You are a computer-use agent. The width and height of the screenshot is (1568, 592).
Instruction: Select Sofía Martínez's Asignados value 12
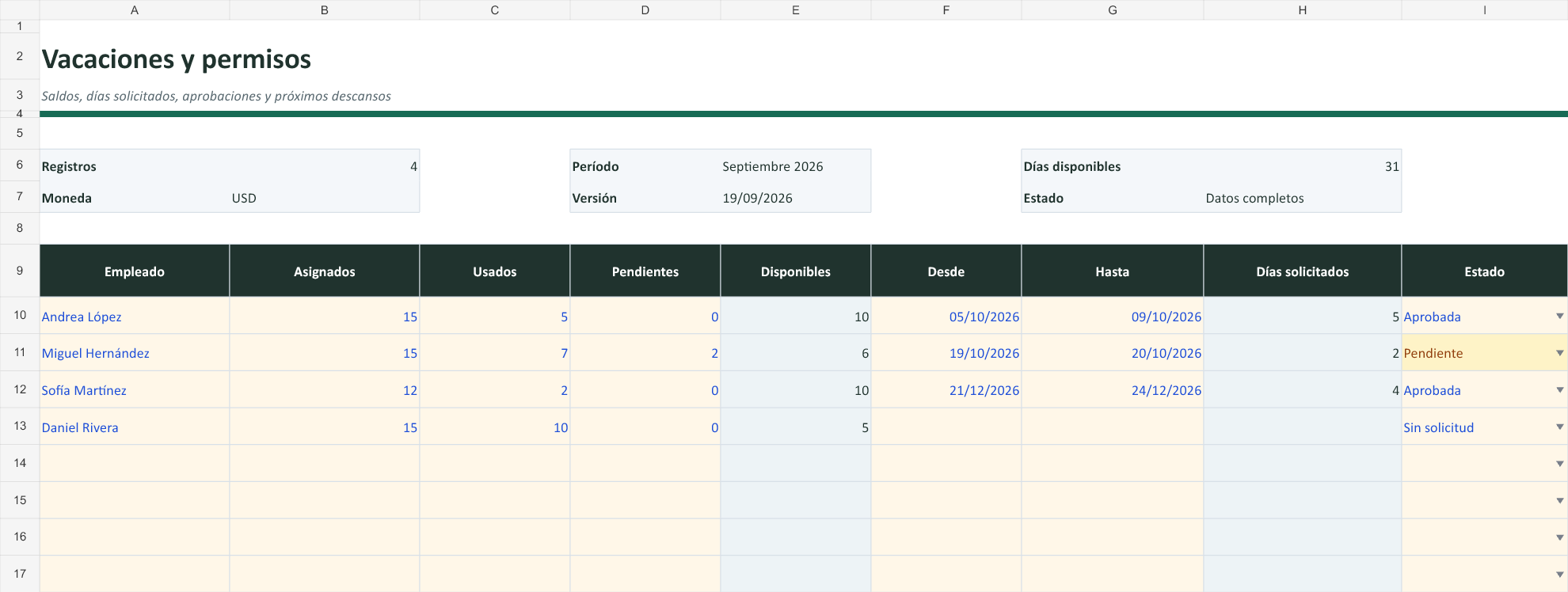[325, 389]
